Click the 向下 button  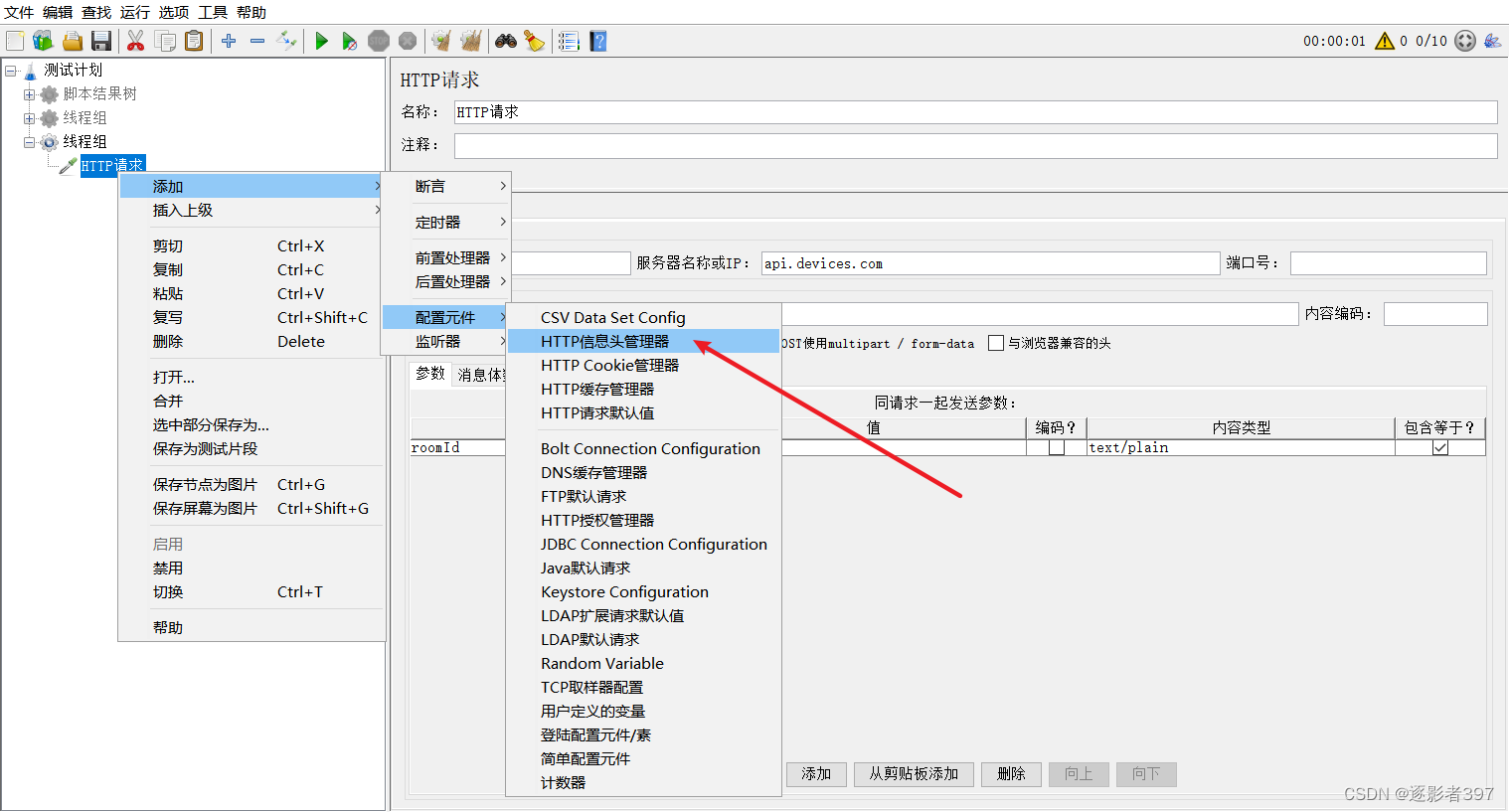point(1146,774)
